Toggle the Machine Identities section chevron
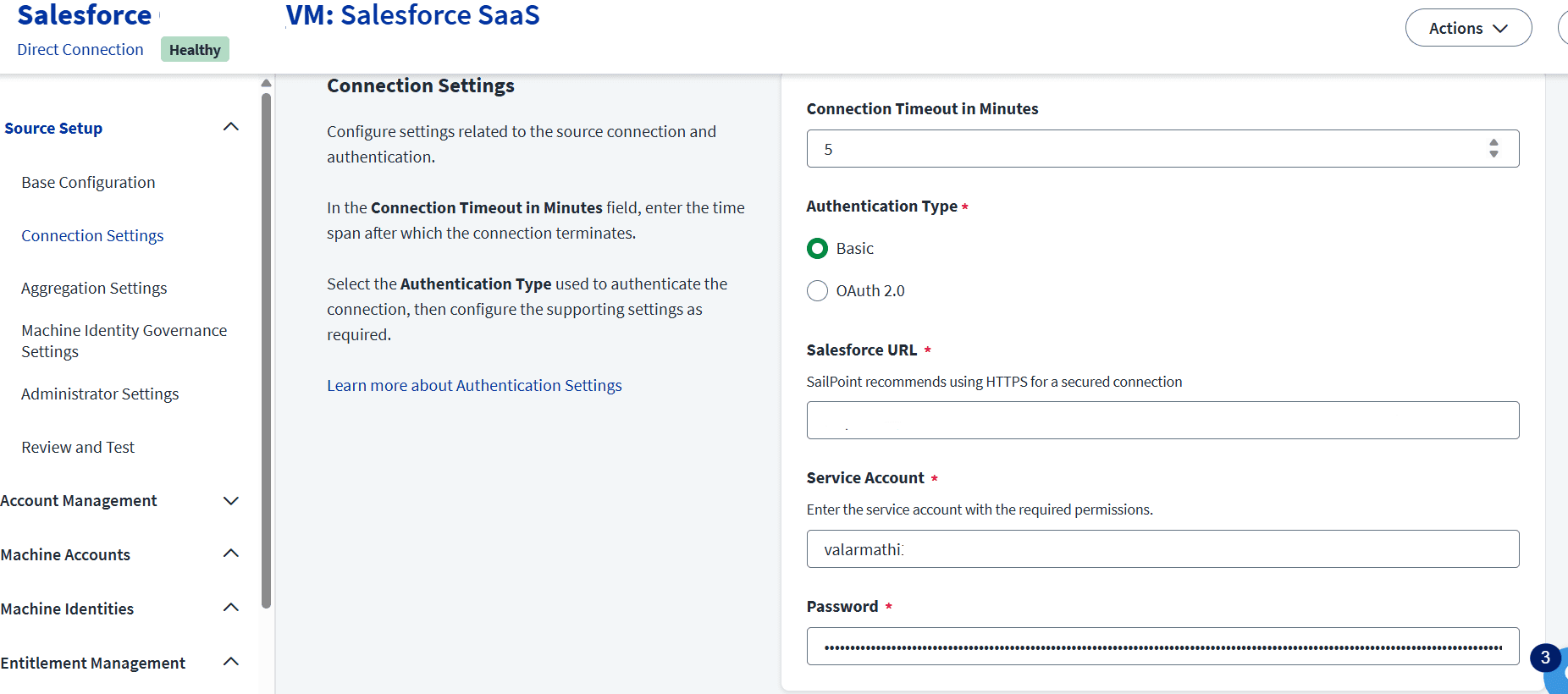 (230, 608)
